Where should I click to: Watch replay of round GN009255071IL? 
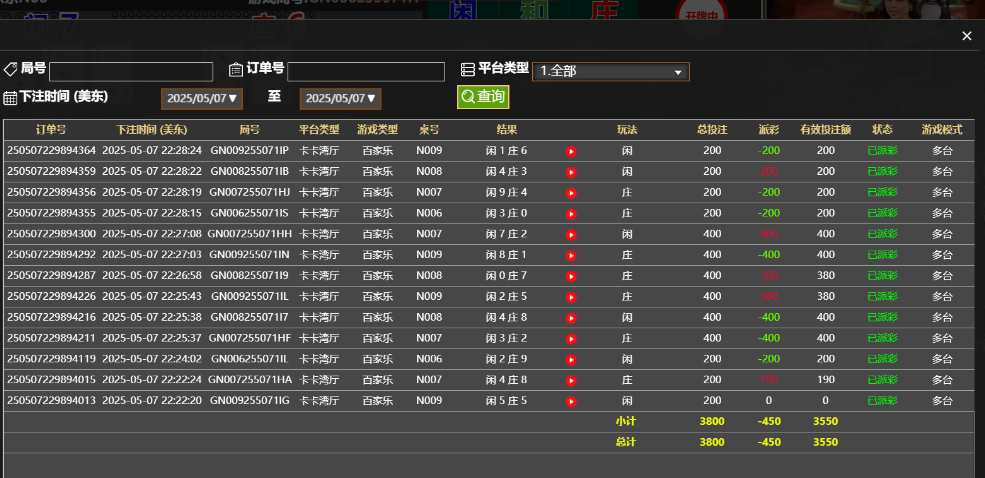click(571, 297)
